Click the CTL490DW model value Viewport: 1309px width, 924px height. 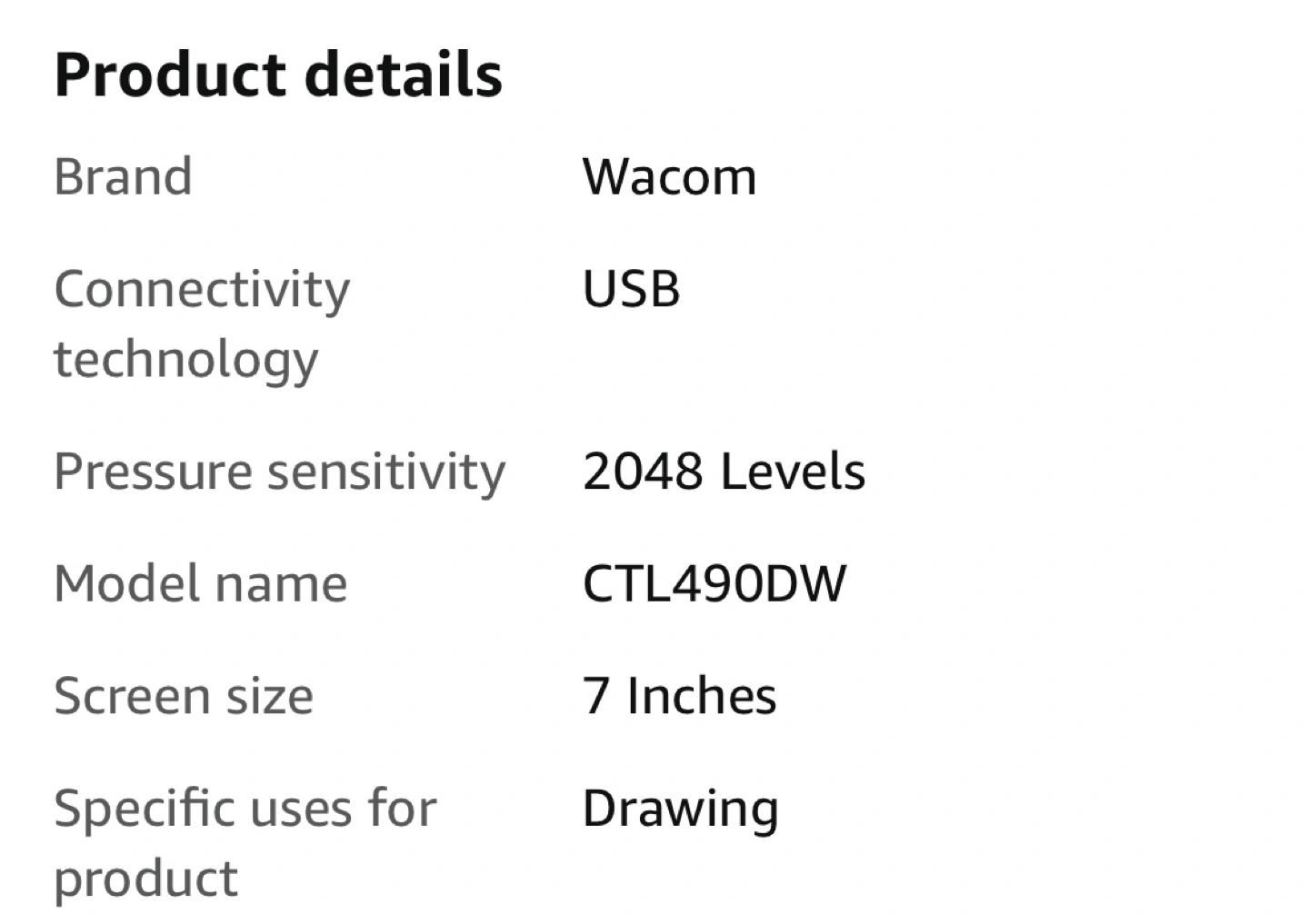click(x=714, y=583)
